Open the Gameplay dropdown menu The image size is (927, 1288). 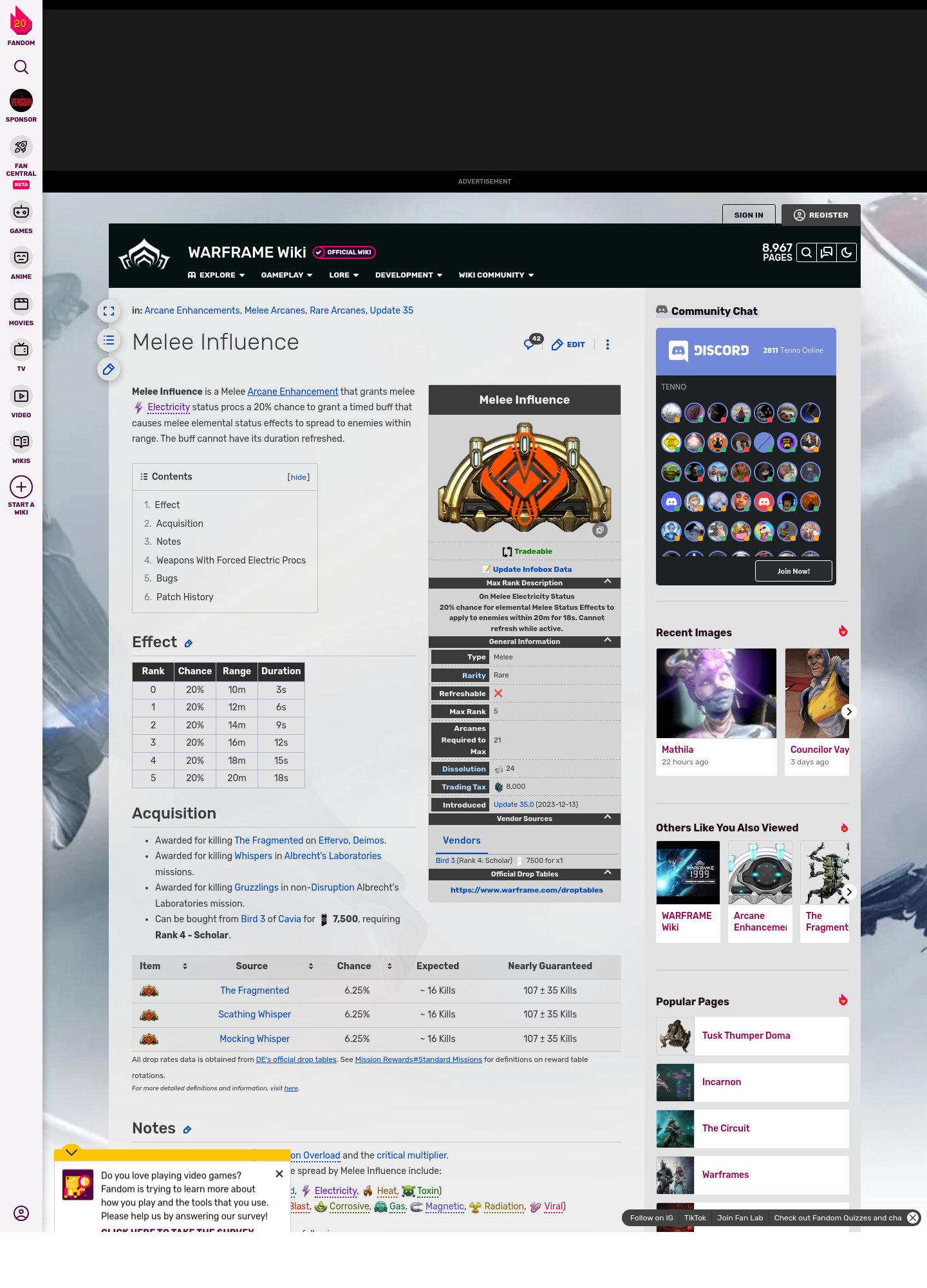tap(286, 275)
